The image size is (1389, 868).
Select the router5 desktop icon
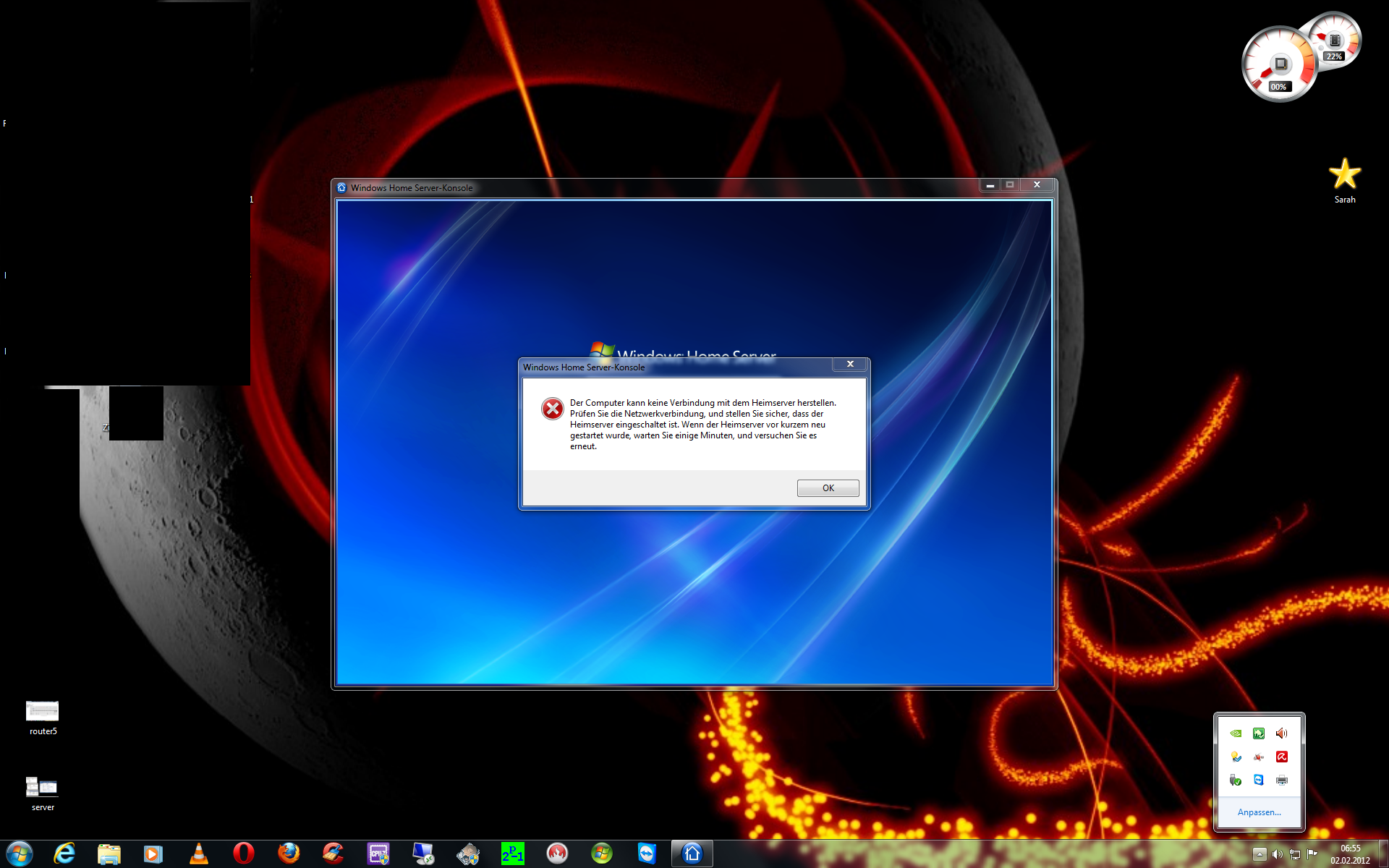[43, 718]
